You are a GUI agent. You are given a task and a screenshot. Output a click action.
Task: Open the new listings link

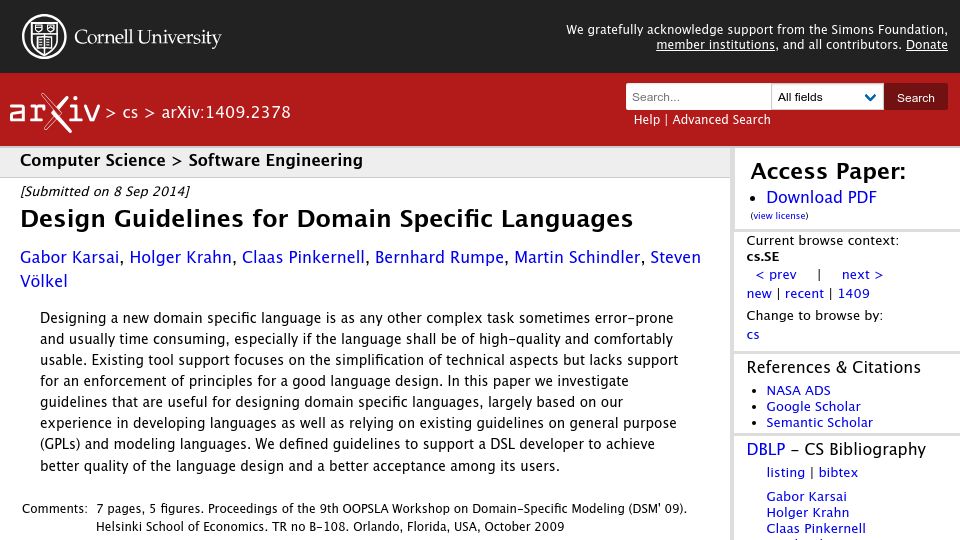(759, 293)
